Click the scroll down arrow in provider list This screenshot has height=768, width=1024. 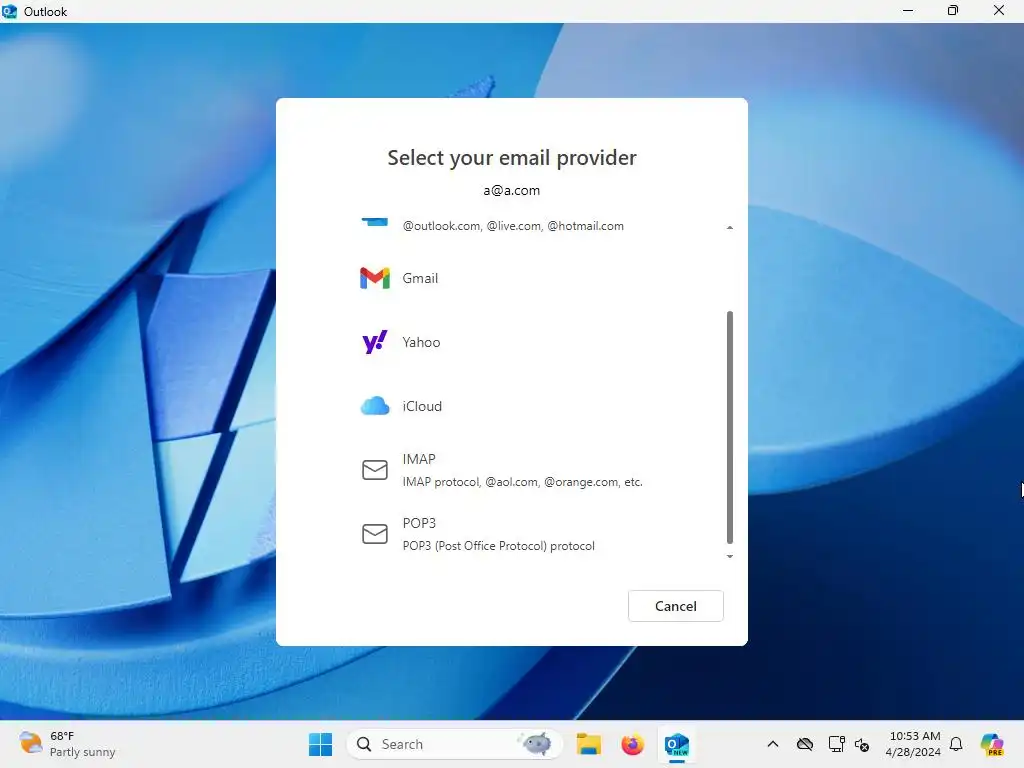point(729,556)
